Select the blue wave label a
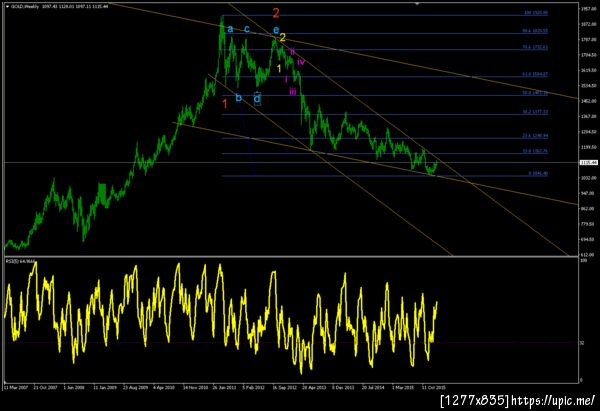This screenshot has height=411, width=600. pos(230,29)
